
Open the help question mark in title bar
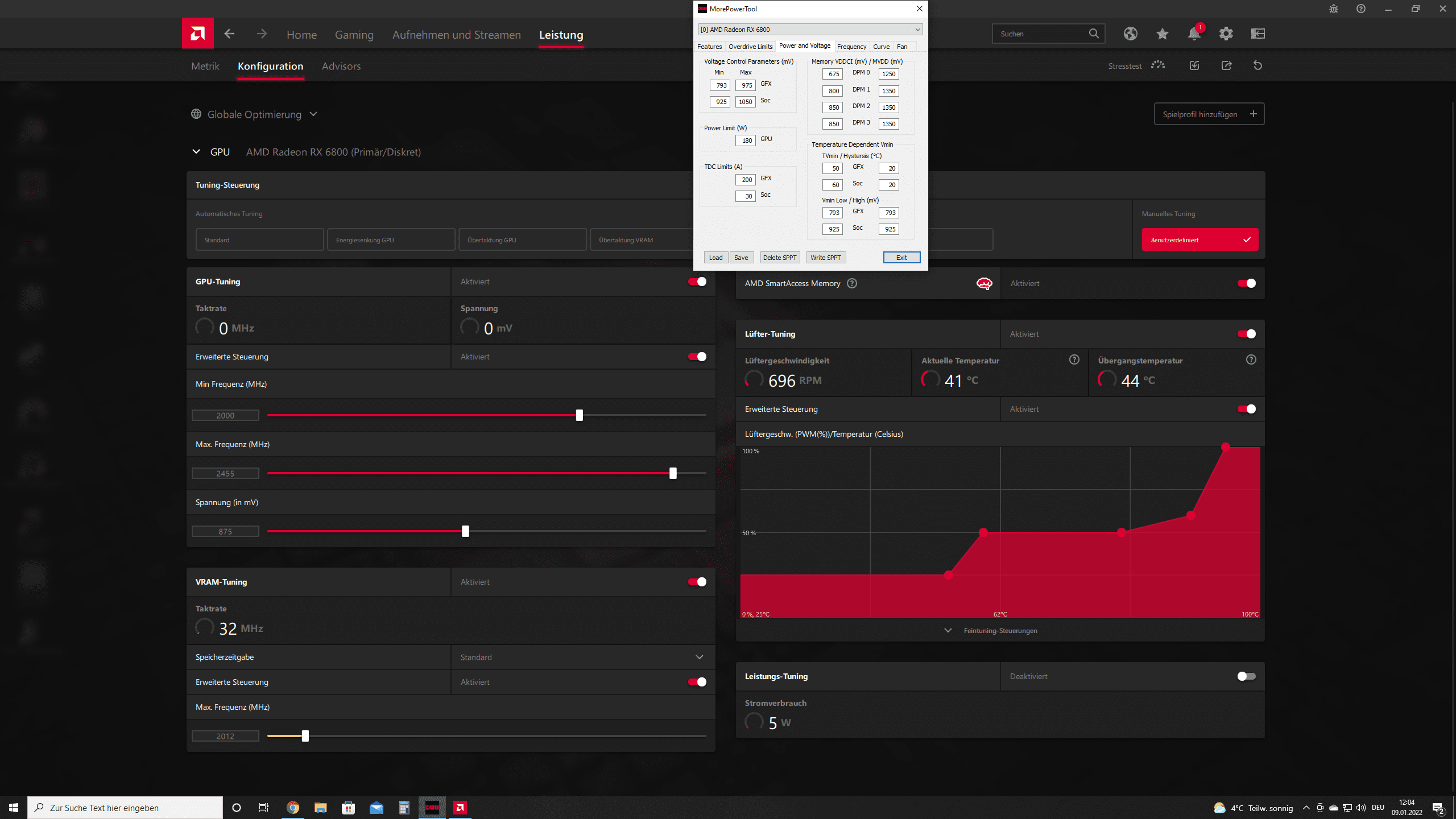pyautogui.click(x=1361, y=9)
